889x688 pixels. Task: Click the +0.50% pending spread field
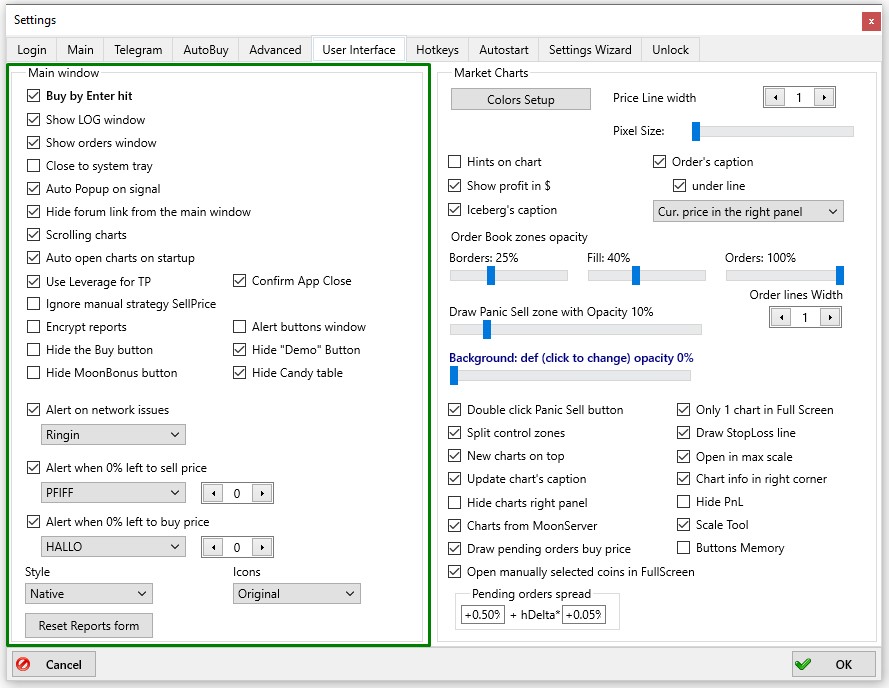[x=482, y=614]
